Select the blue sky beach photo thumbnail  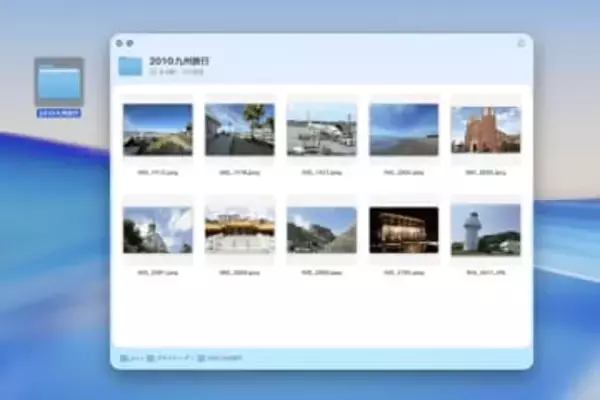pyautogui.click(x=403, y=129)
